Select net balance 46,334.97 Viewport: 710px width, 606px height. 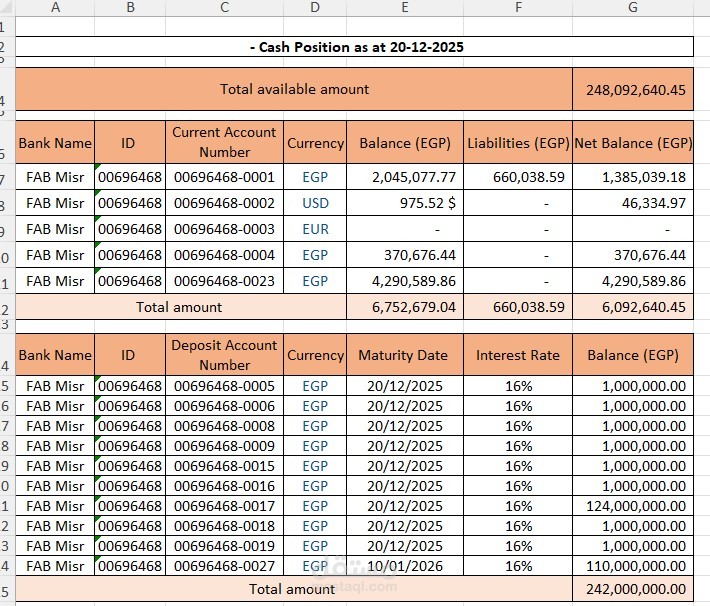[633, 203]
